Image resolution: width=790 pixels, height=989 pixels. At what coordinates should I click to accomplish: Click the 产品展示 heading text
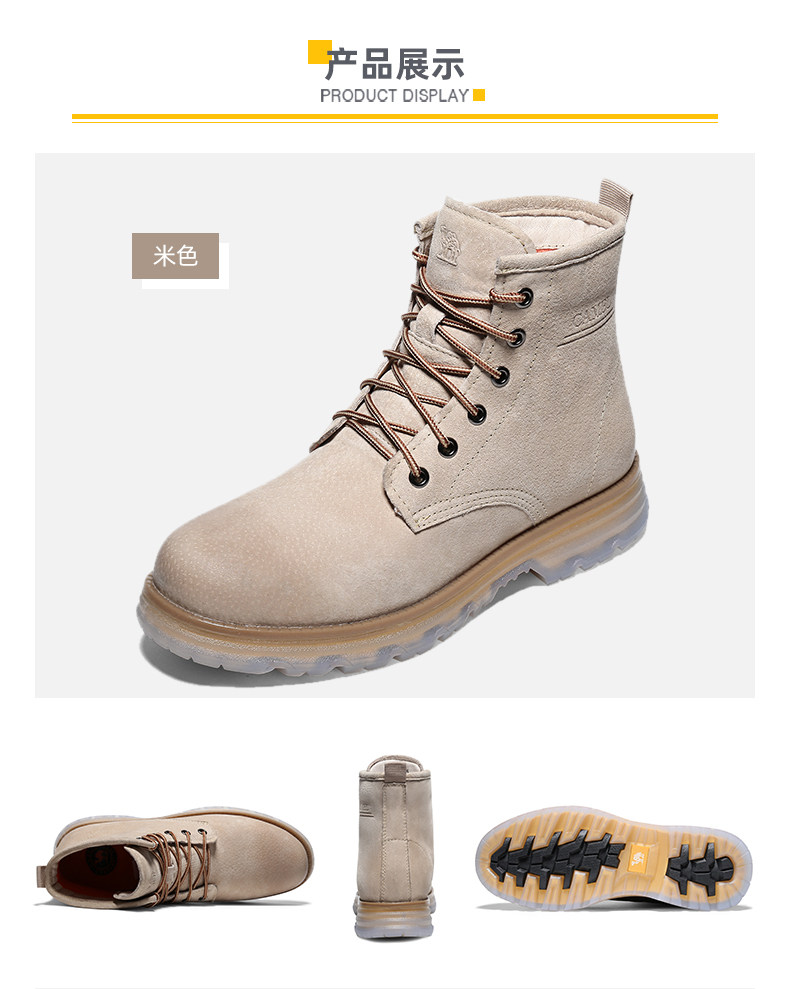point(396,64)
